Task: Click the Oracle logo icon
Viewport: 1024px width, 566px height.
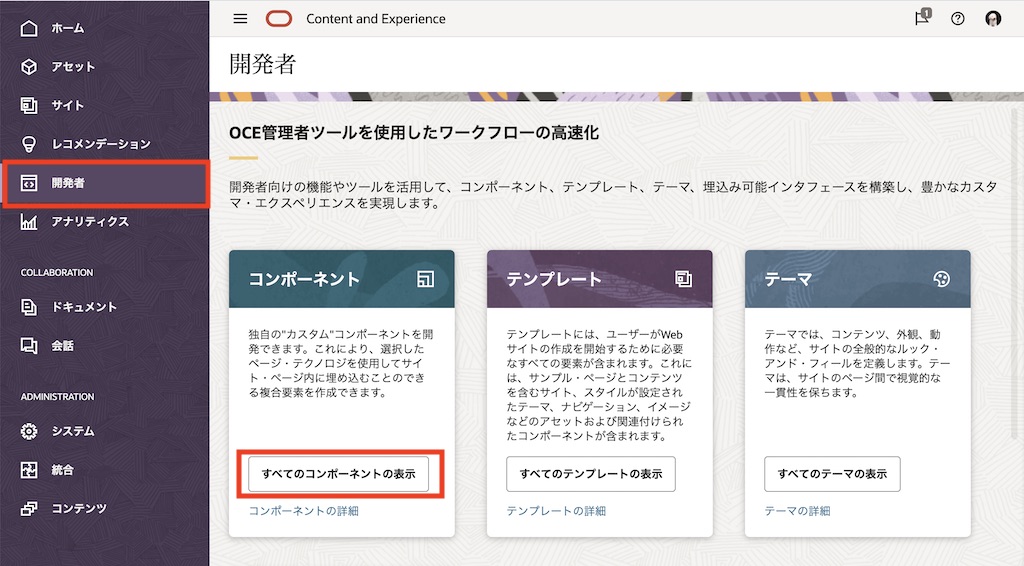Action: pyautogui.click(x=279, y=19)
